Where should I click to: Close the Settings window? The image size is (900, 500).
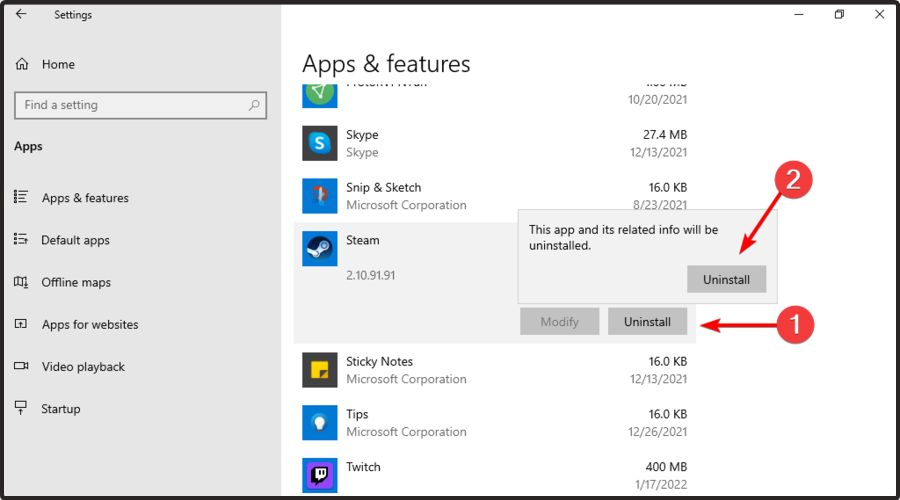pyautogui.click(x=879, y=14)
